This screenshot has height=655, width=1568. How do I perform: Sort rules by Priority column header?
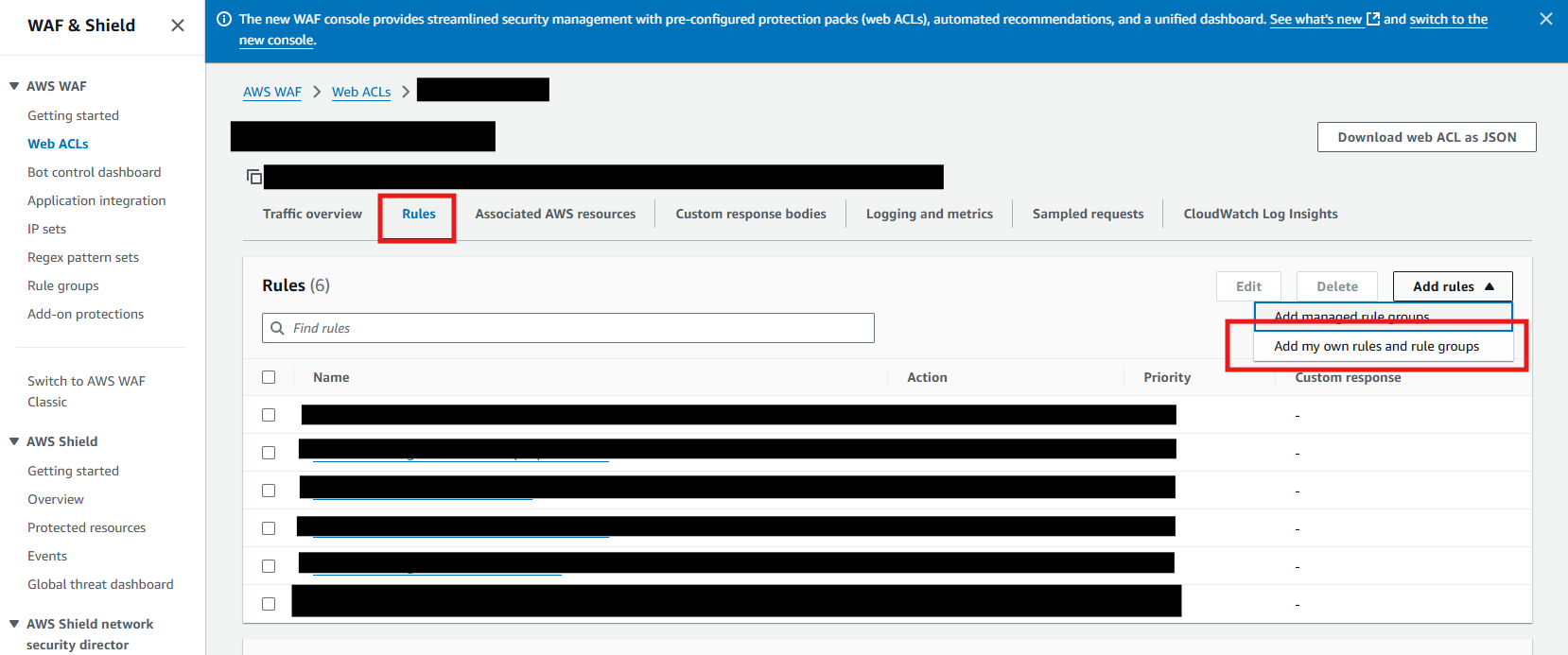pyautogui.click(x=1167, y=377)
